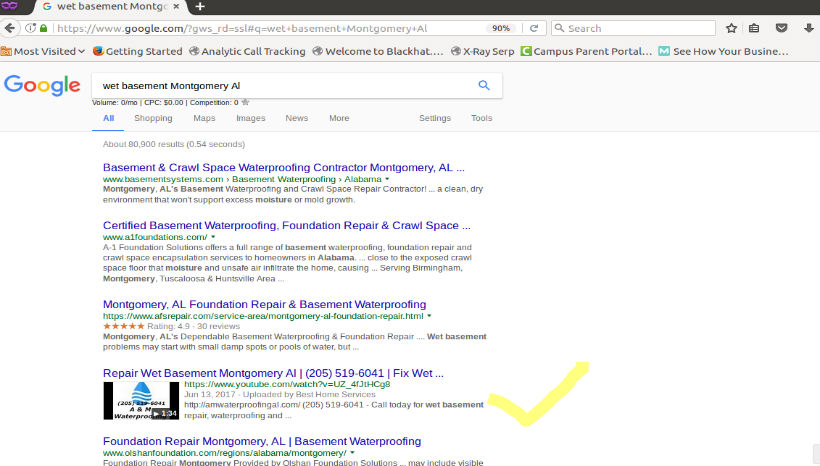Viewport: 820px width, 466px height.
Task: Open Google search Settings menu
Action: click(x=435, y=118)
